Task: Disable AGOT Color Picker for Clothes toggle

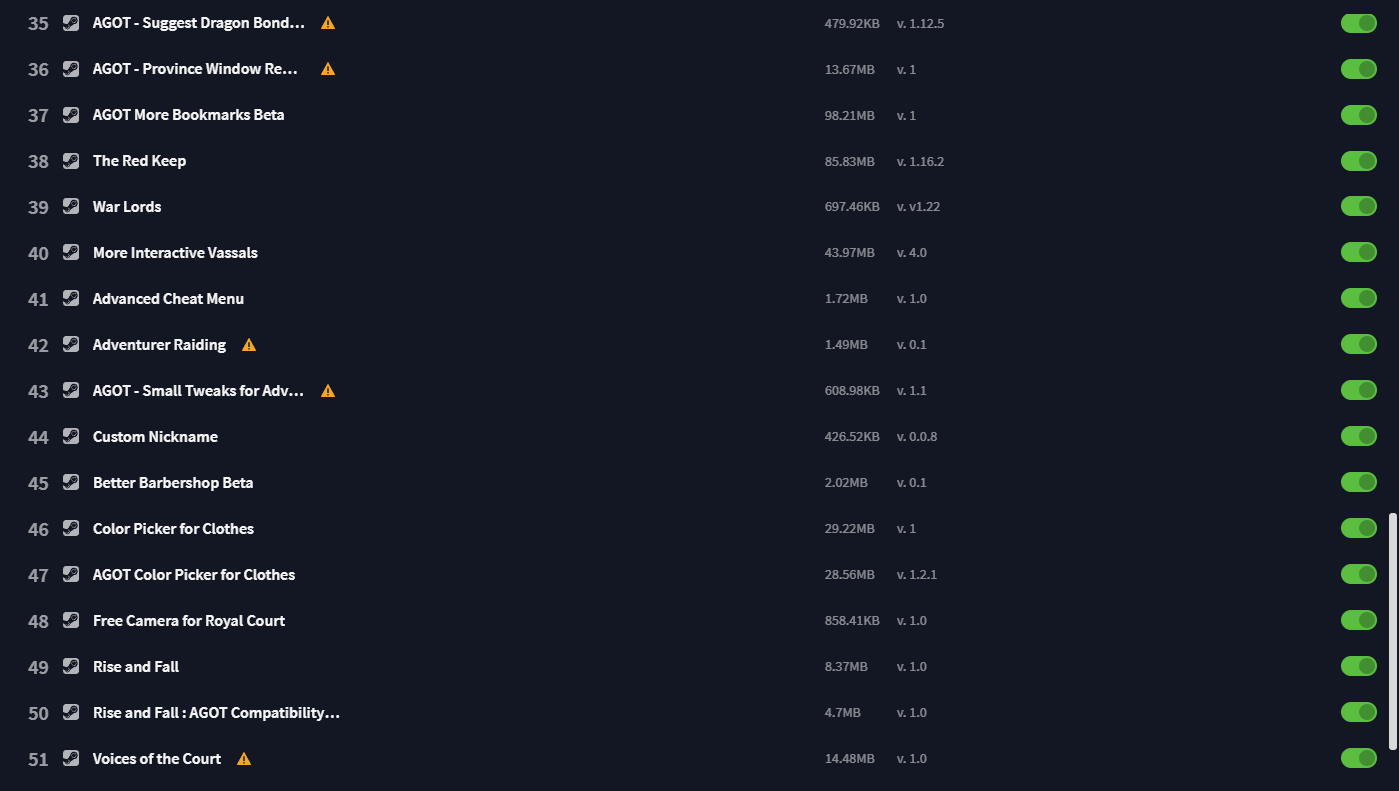Action: [1359, 574]
